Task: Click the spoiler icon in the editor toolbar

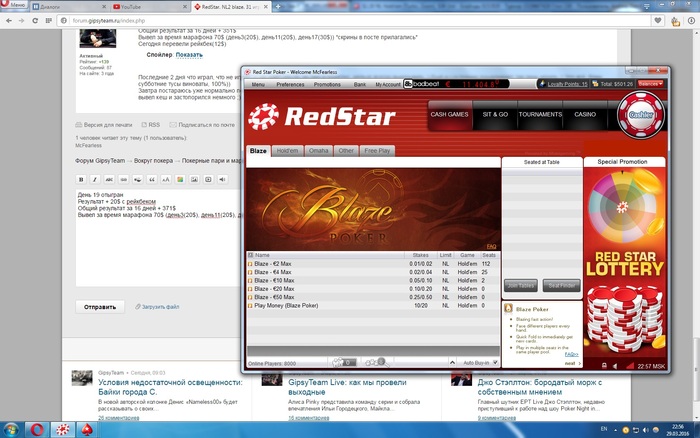Action: tap(138, 179)
